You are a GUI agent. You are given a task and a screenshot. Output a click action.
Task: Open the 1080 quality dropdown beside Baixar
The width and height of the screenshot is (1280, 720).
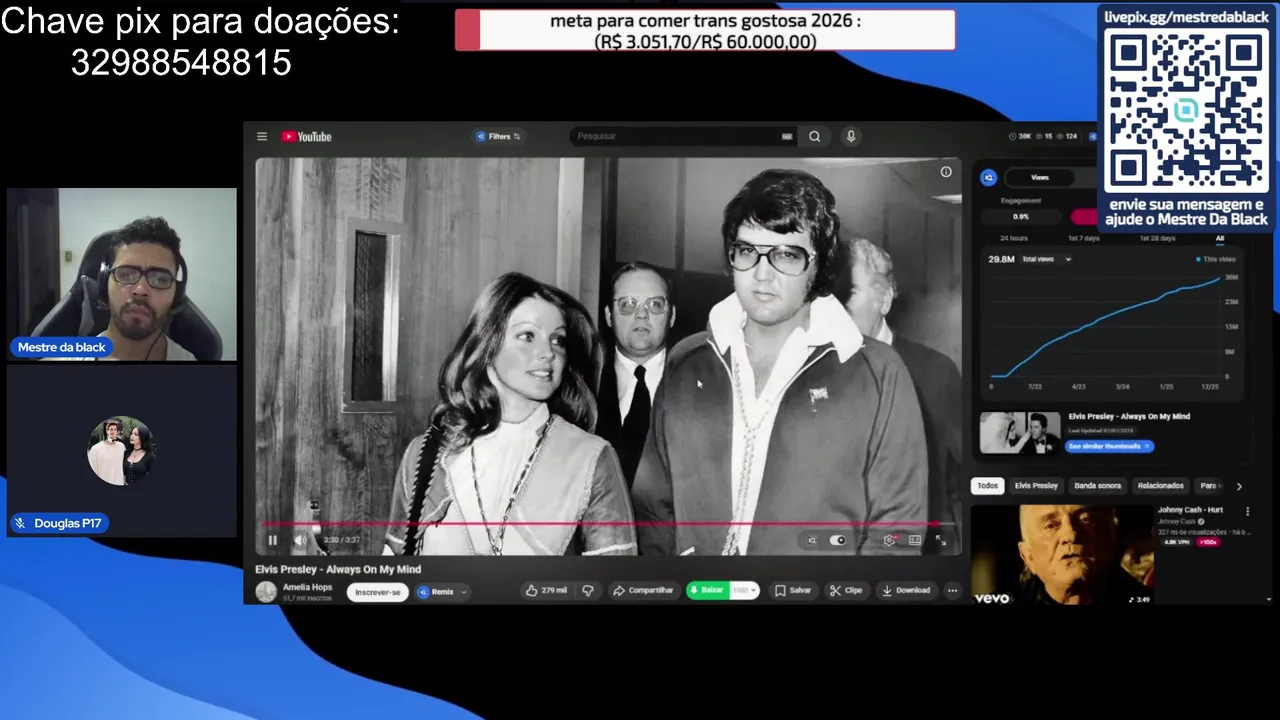[744, 591]
